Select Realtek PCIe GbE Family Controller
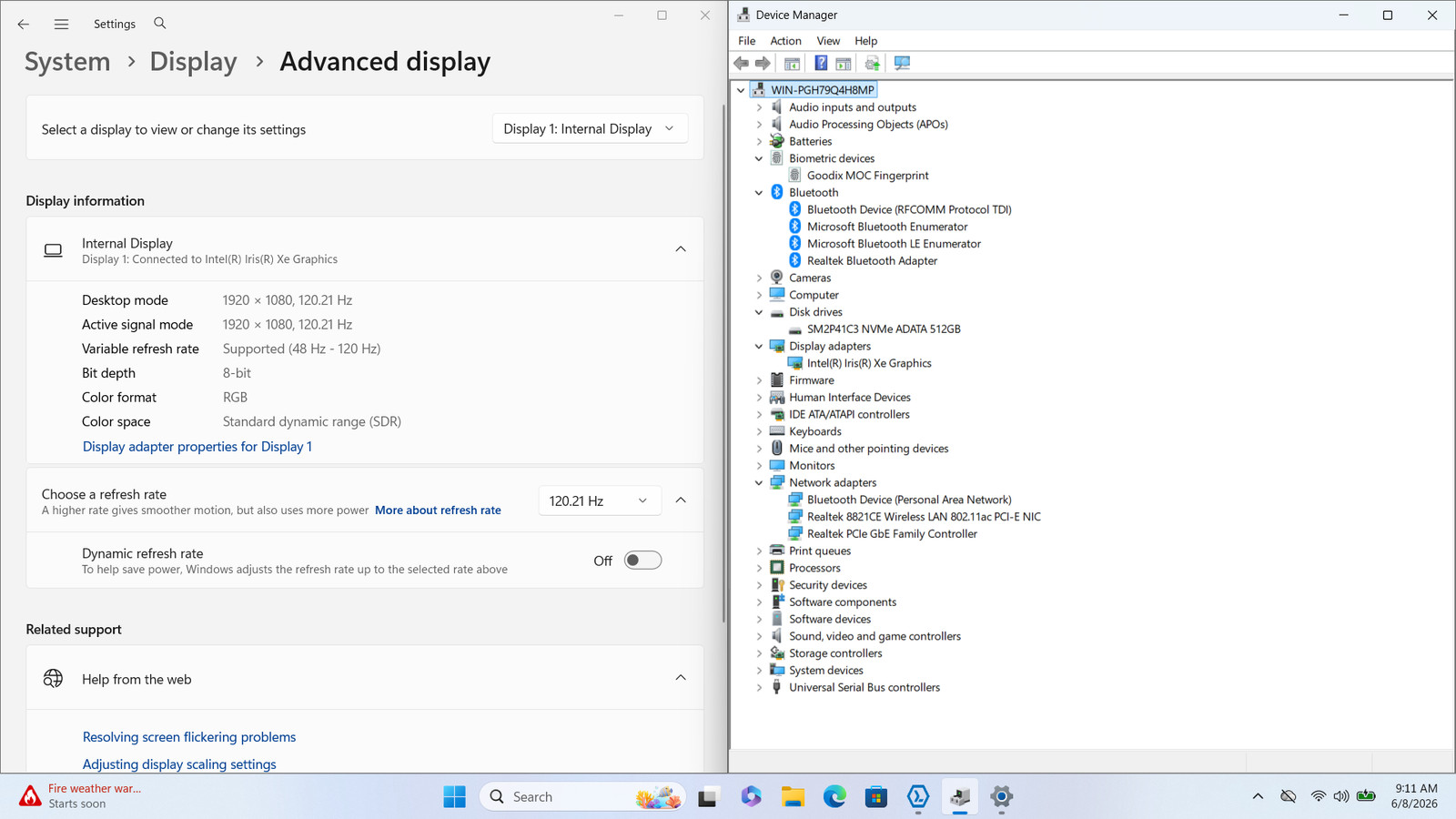Image resolution: width=1456 pixels, height=819 pixels. click(892, 534)
